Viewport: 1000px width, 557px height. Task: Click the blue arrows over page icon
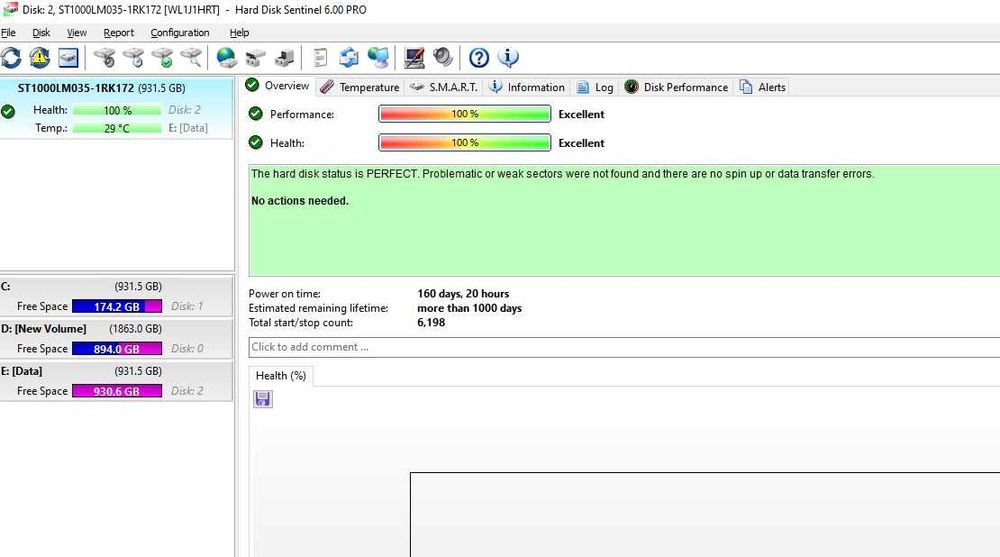(x=349, y=58)
